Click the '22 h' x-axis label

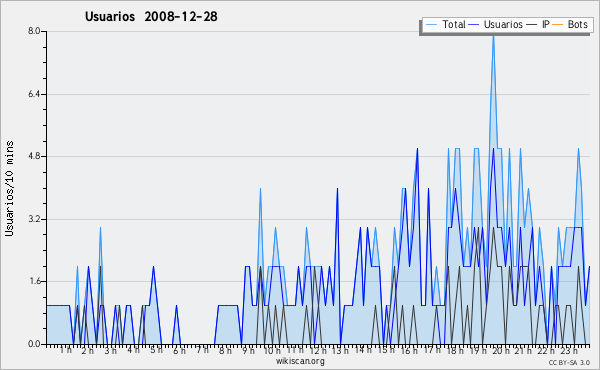click(x=546, y=351)
